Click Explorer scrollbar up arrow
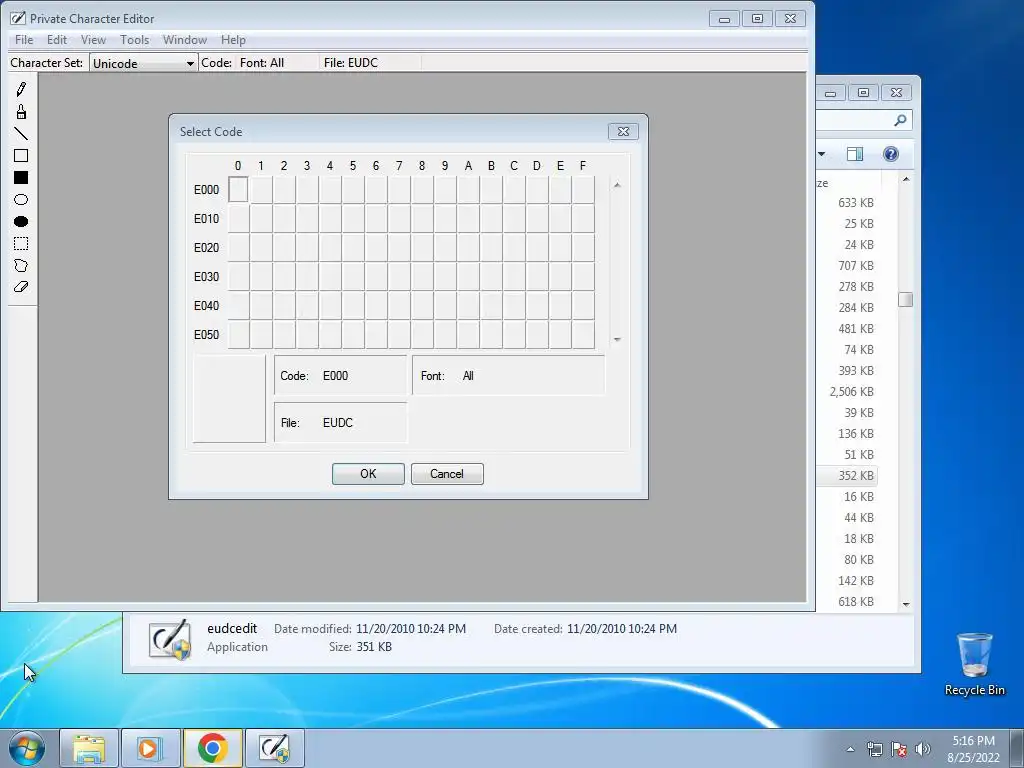Viewport: 1024px width, 768px height. pos(906,179)
